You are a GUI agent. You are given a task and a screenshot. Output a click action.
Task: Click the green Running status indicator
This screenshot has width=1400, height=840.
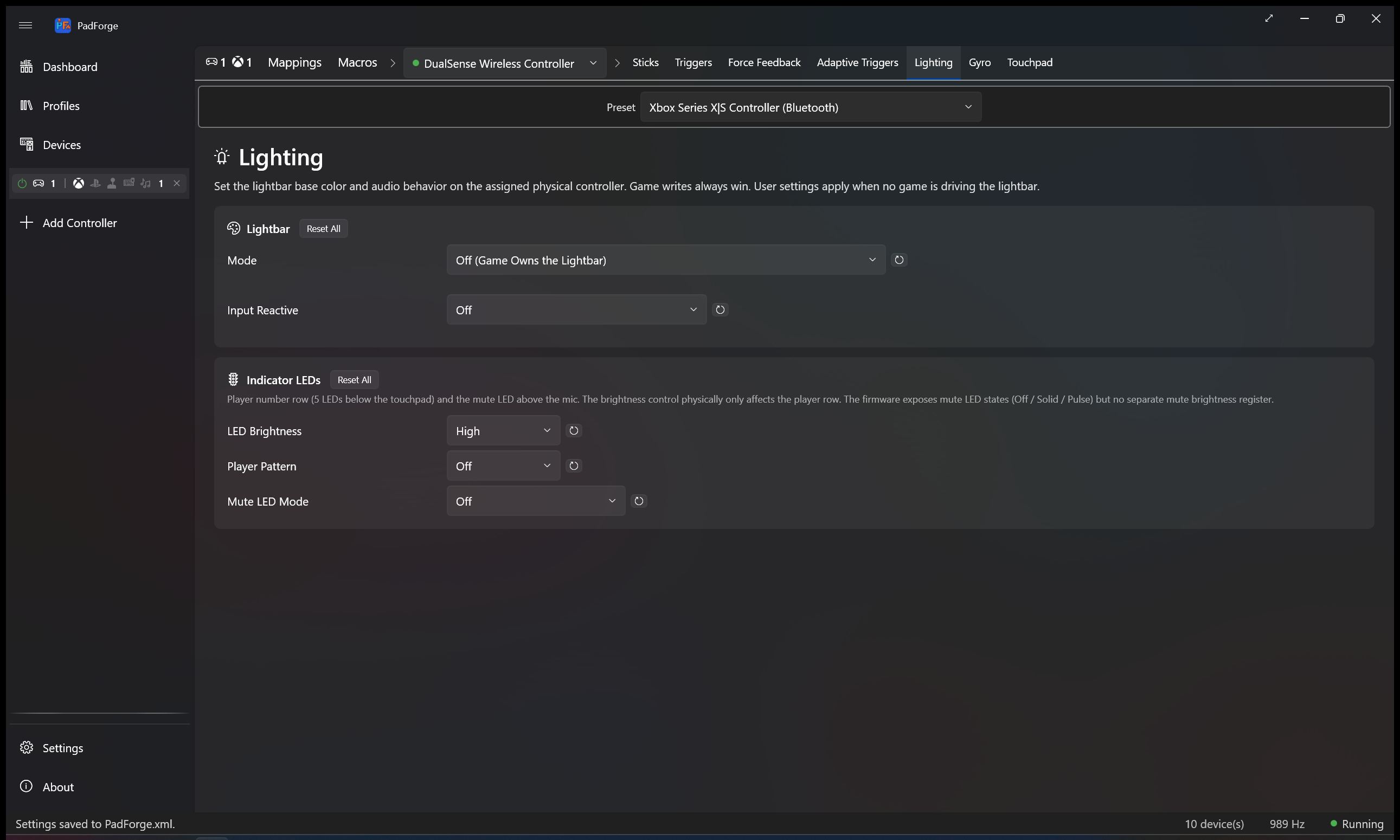point(1334,823)
